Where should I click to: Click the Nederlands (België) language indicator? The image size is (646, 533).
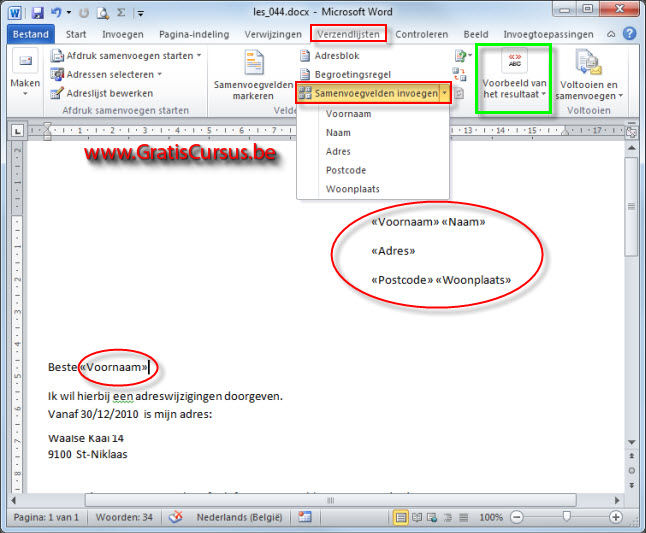tap(239, 517)
